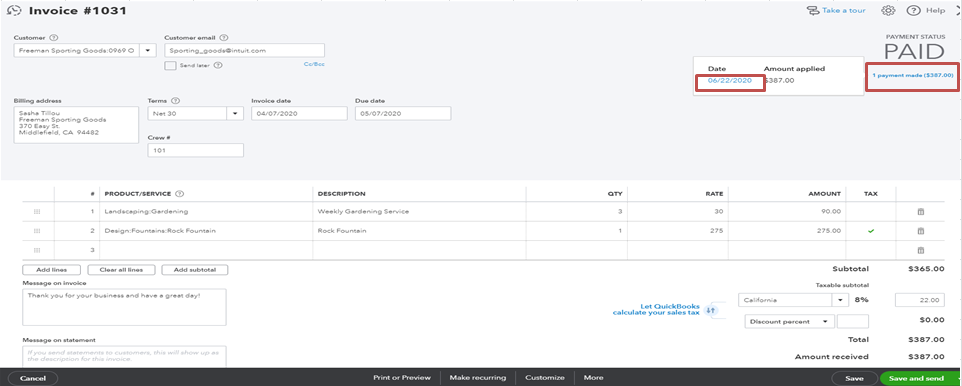962x386 pixels.
Task: Open the More menu in footer
Action: pyautogui.click(x=593, y=378)
